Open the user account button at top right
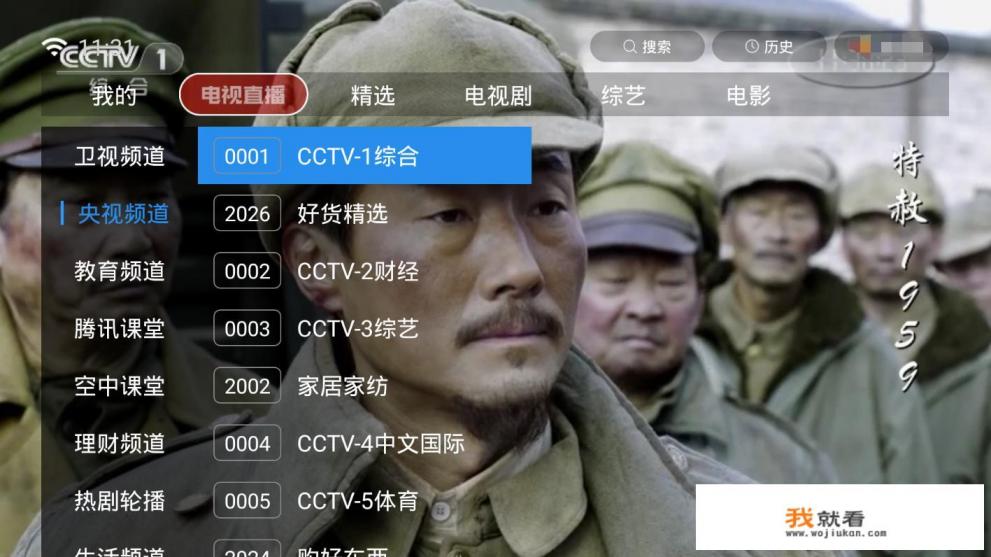 pos(892,47)
